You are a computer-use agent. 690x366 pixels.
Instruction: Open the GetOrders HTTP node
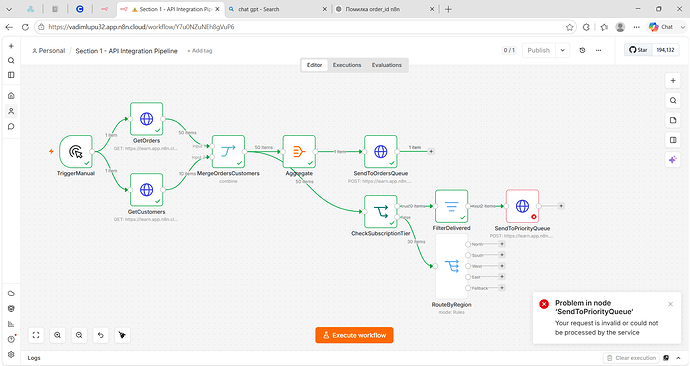point(147,119)
